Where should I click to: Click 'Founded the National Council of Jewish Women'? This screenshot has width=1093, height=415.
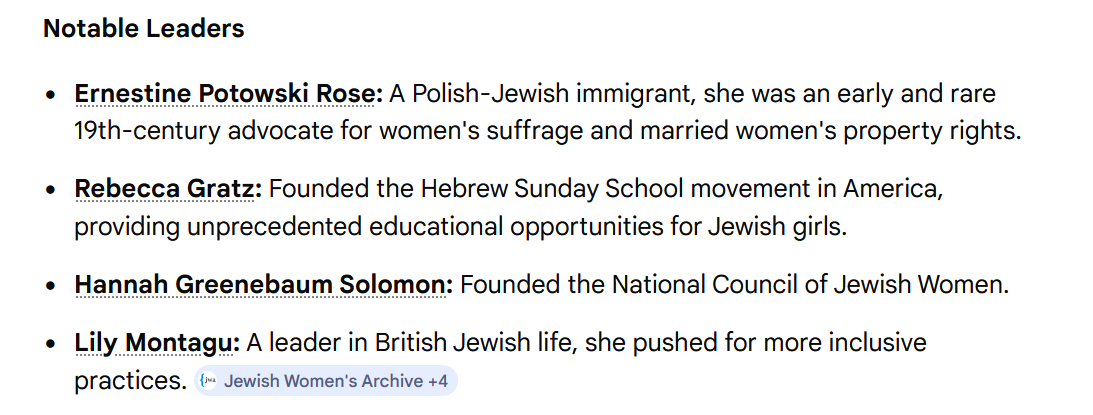[732, 284]
